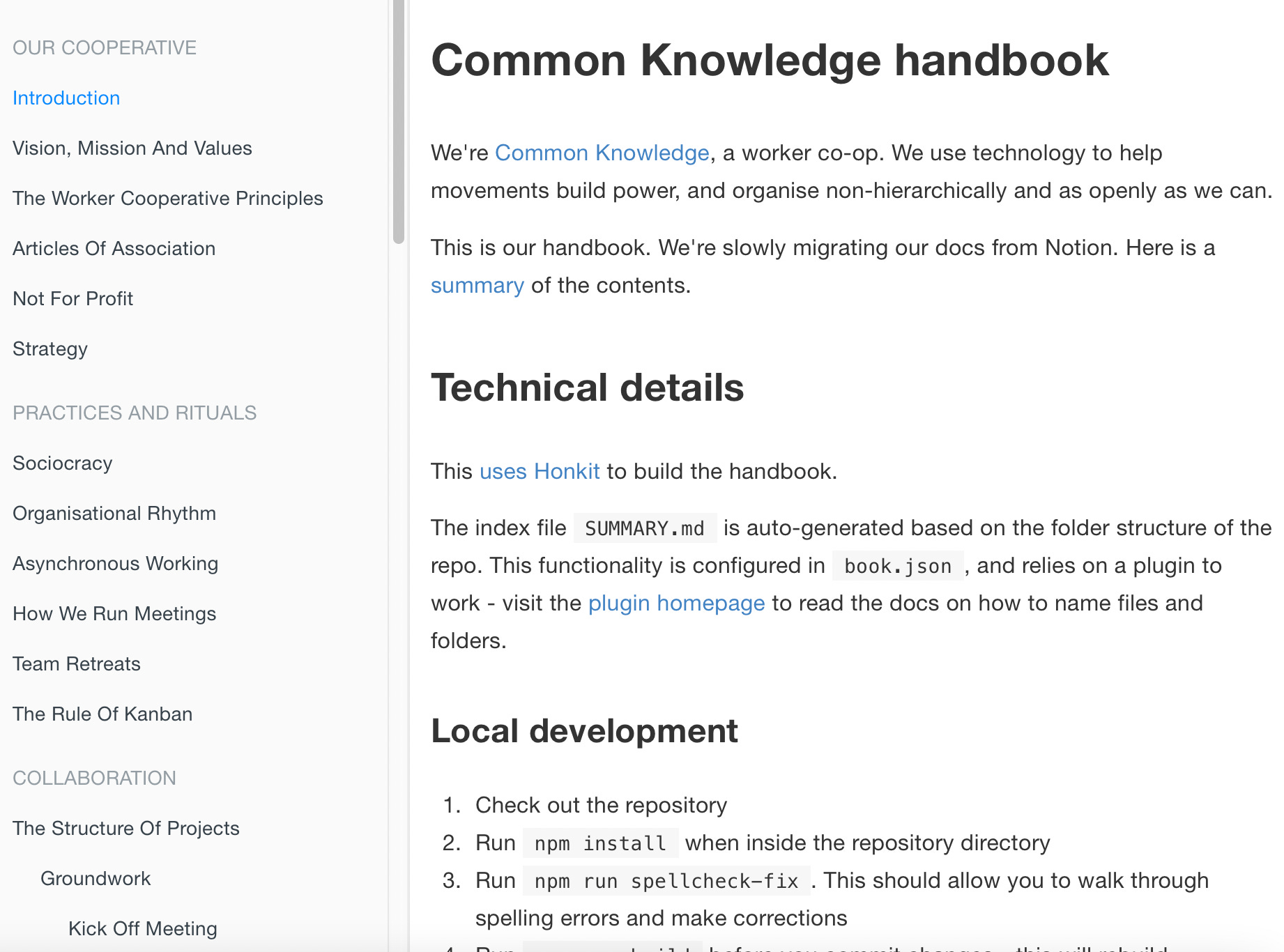Click the Common Knowledge handbook title
The width and height of the screenshot is (1284, 952).
(770, 60)
